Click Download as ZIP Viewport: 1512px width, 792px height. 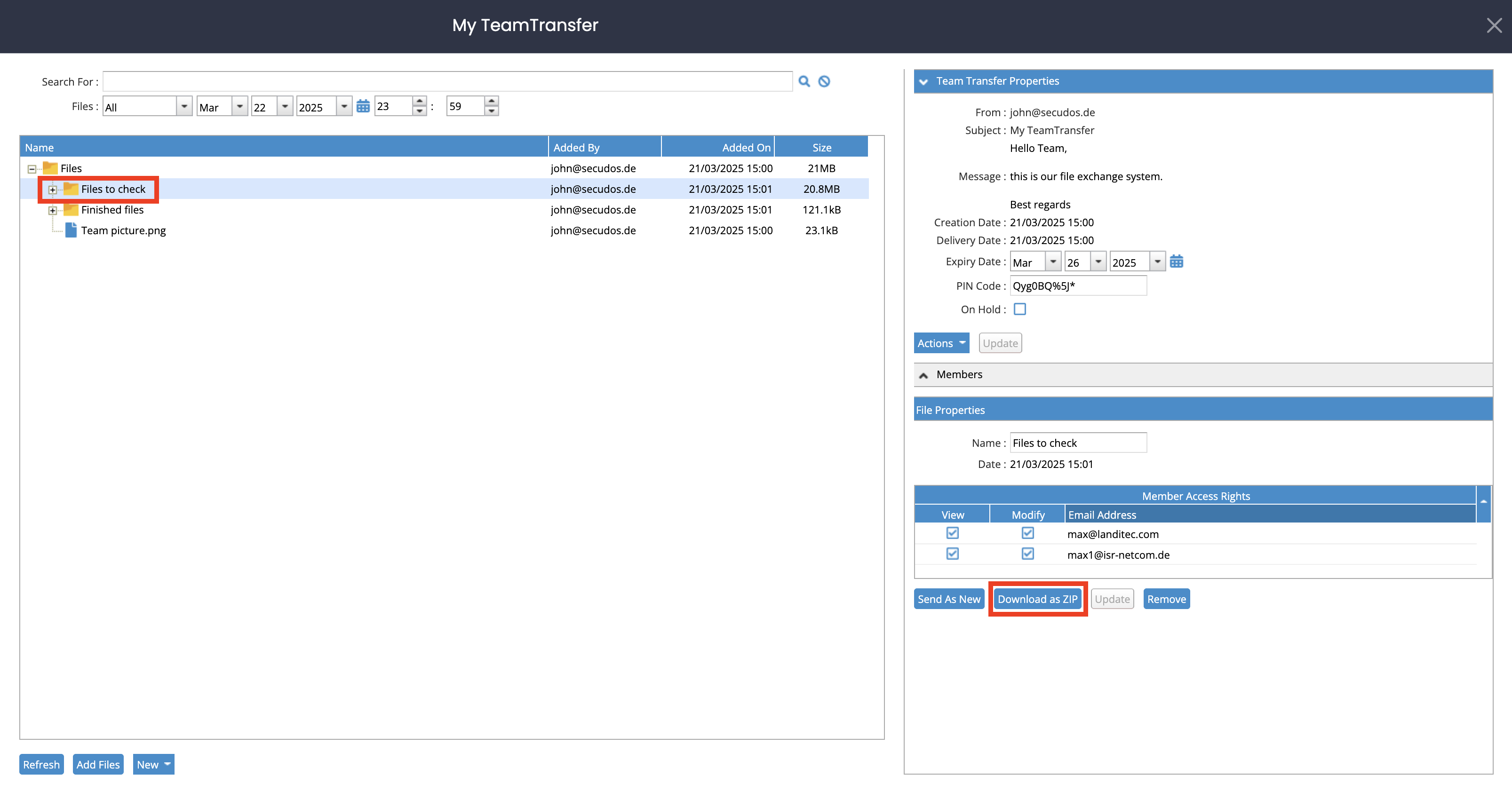tap(1037, 598)
